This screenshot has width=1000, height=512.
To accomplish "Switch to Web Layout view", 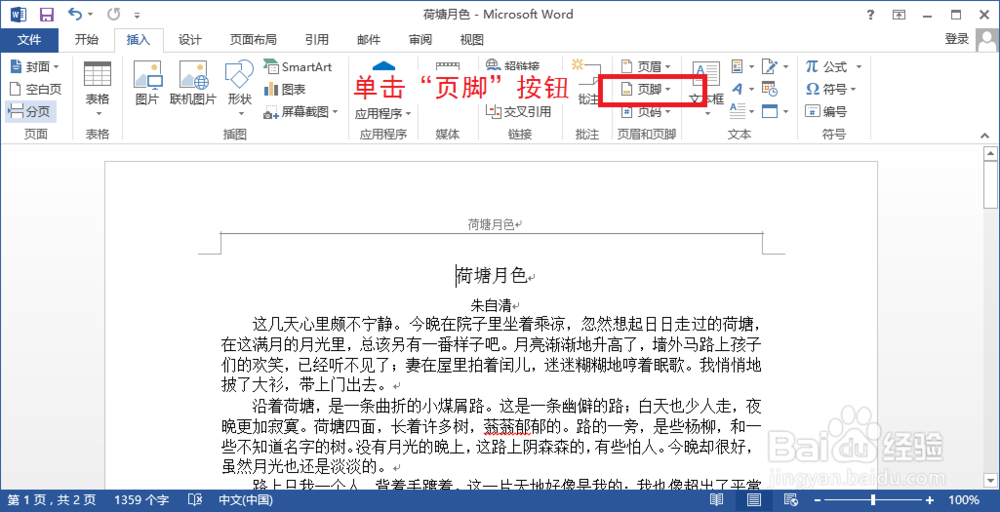I will pyautogui.click(x=791, y=500).
